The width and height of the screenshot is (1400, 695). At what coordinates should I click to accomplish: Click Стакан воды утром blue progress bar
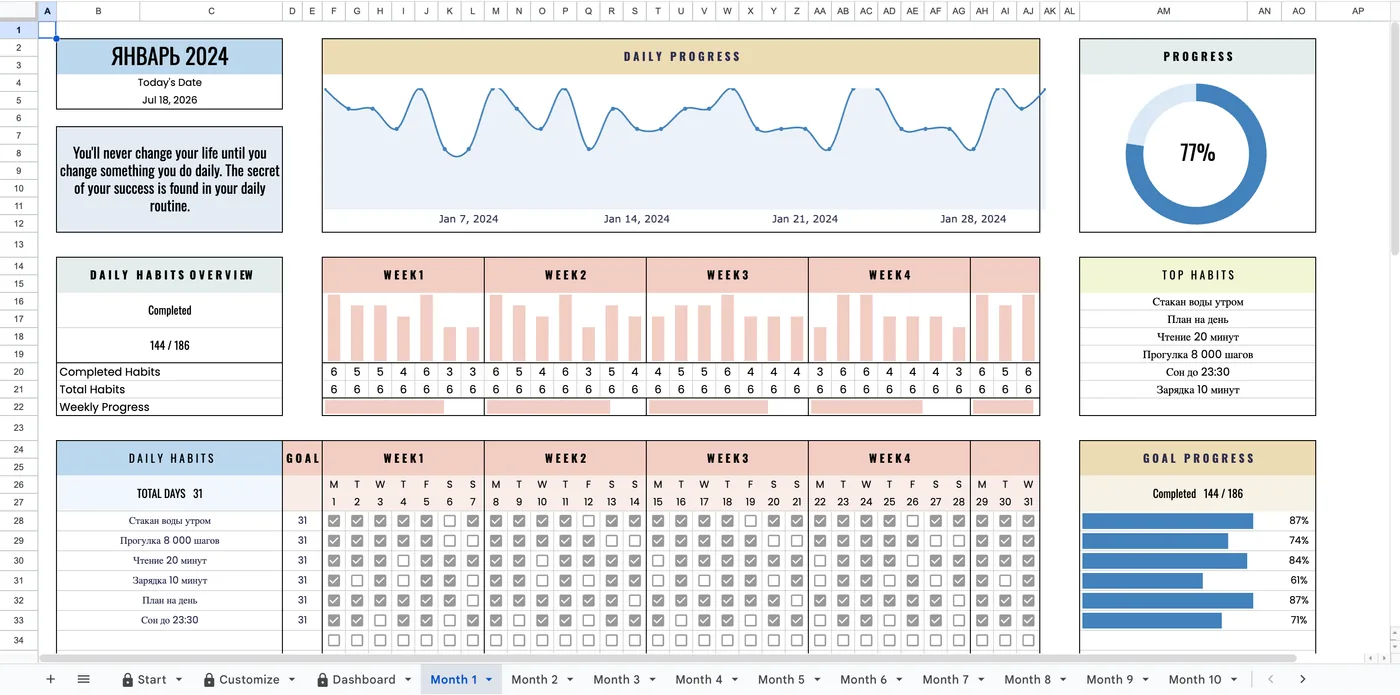coord(1167,521)
